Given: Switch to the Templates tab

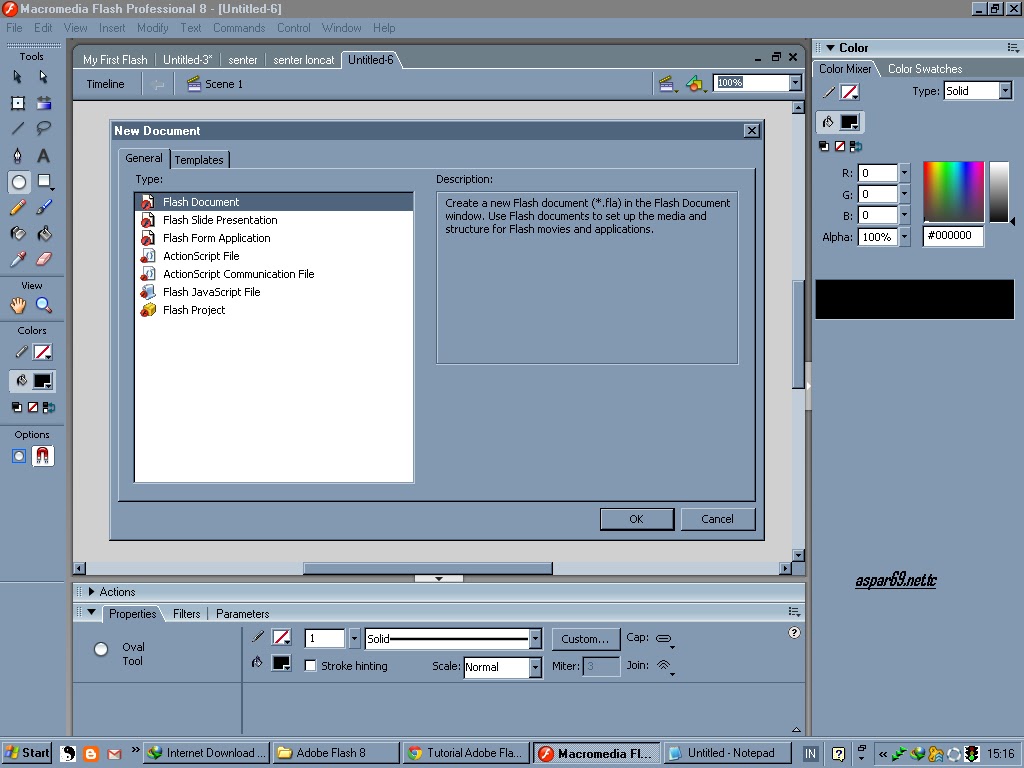Looking at the screenshot, I should (199, 160).
